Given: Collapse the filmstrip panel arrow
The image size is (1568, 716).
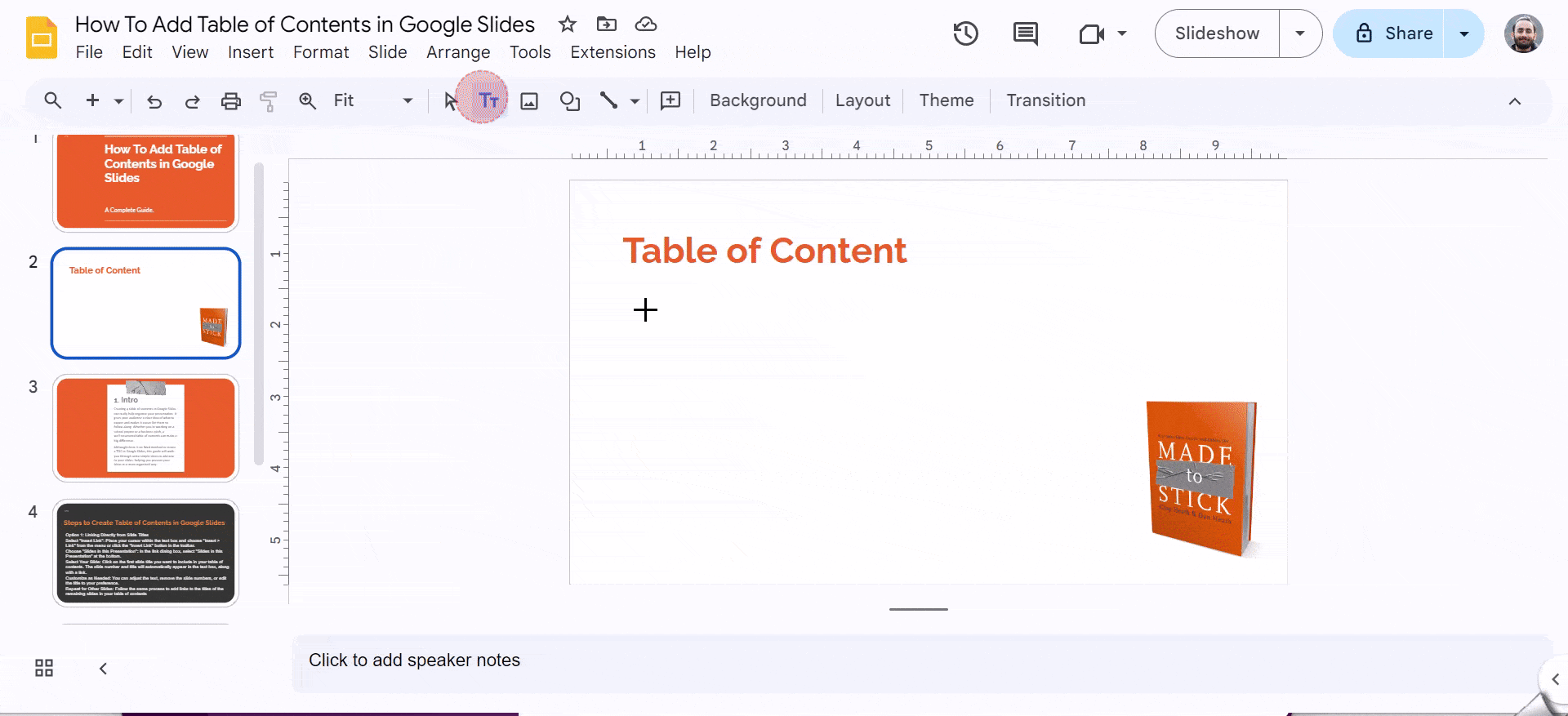Looking at the screenshot, I should [103, 669].
